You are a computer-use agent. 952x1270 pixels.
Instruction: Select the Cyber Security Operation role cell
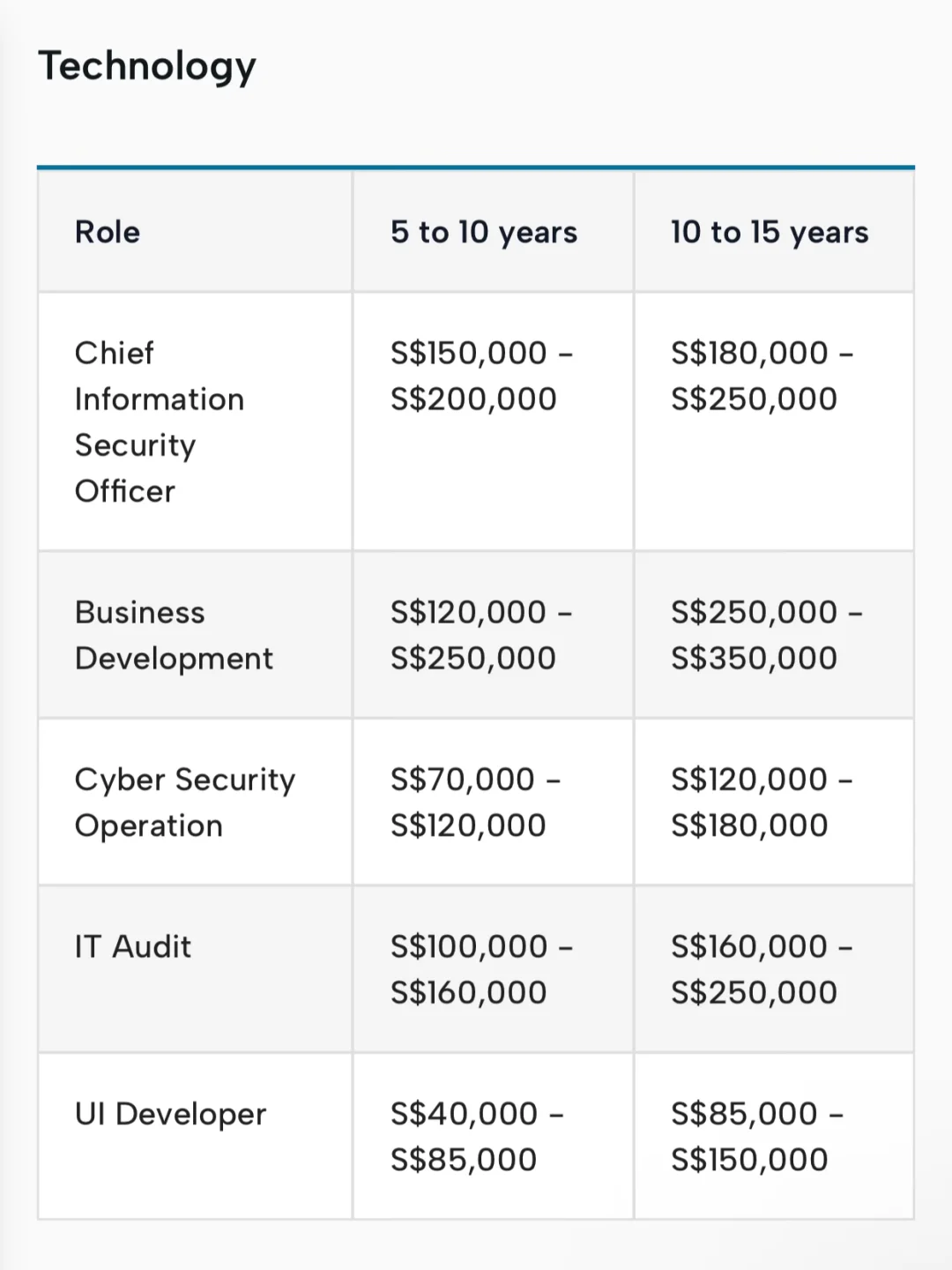[x=185, y=803]
